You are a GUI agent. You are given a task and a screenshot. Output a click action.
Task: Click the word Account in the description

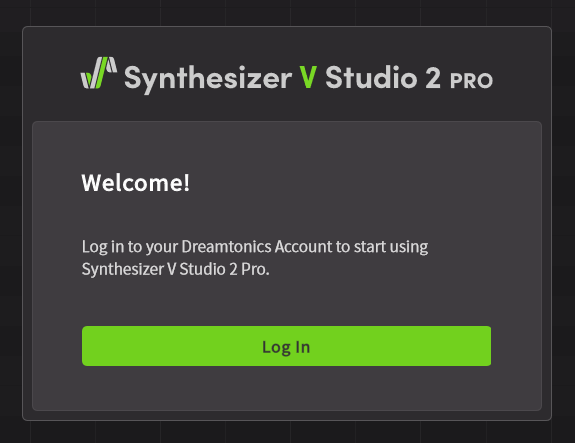[303, 246]
